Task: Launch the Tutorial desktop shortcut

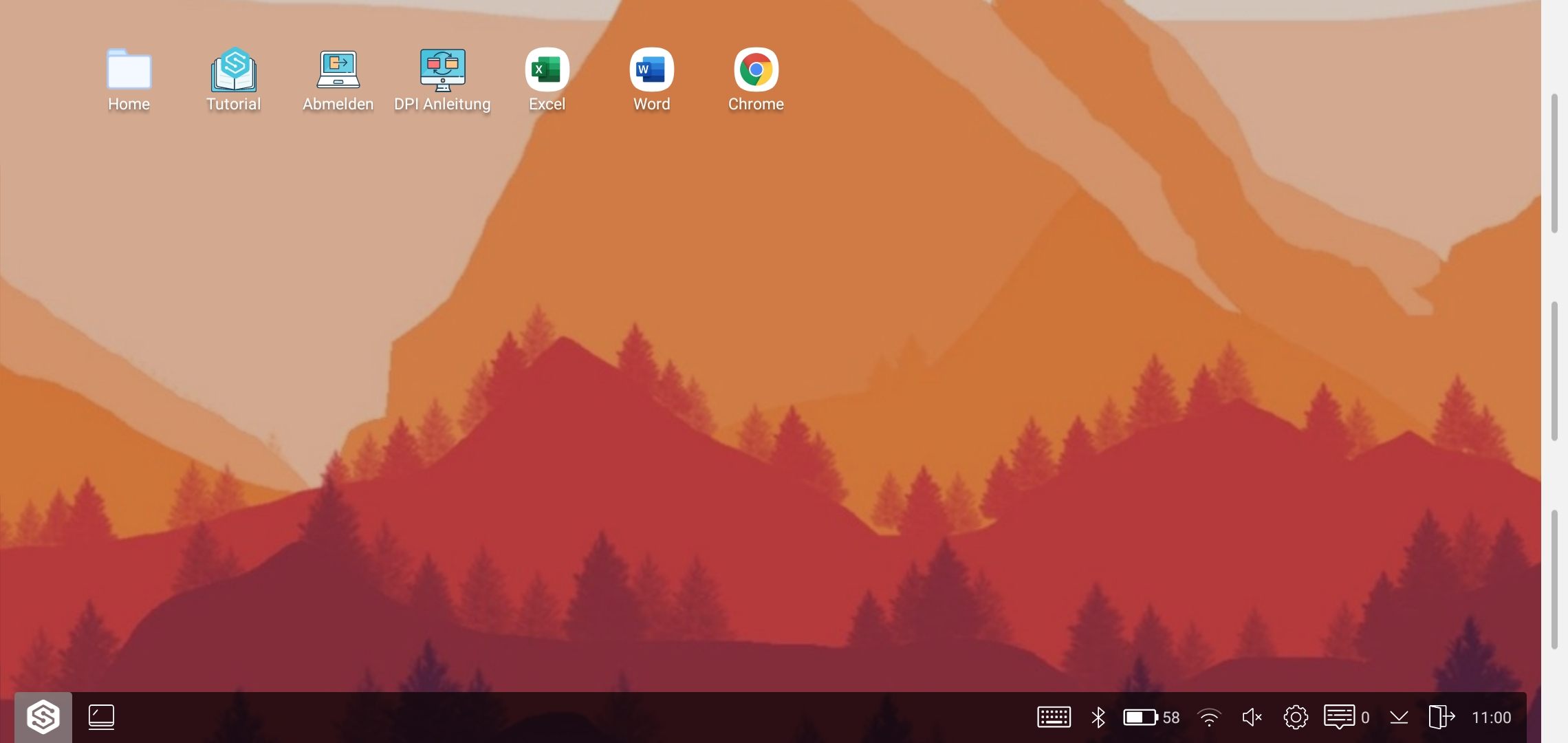Action: coord(234,69)
